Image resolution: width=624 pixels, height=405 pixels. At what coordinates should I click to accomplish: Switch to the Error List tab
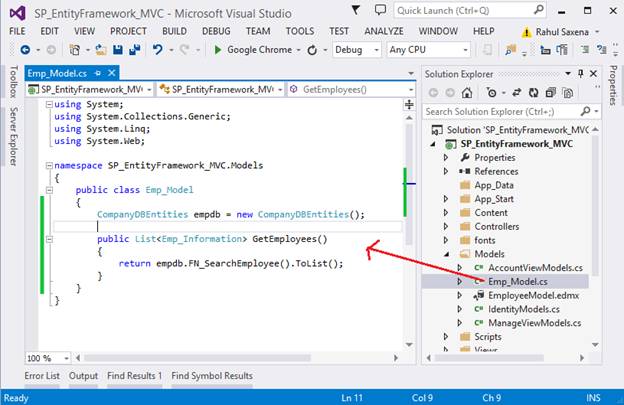click(42, 376)
